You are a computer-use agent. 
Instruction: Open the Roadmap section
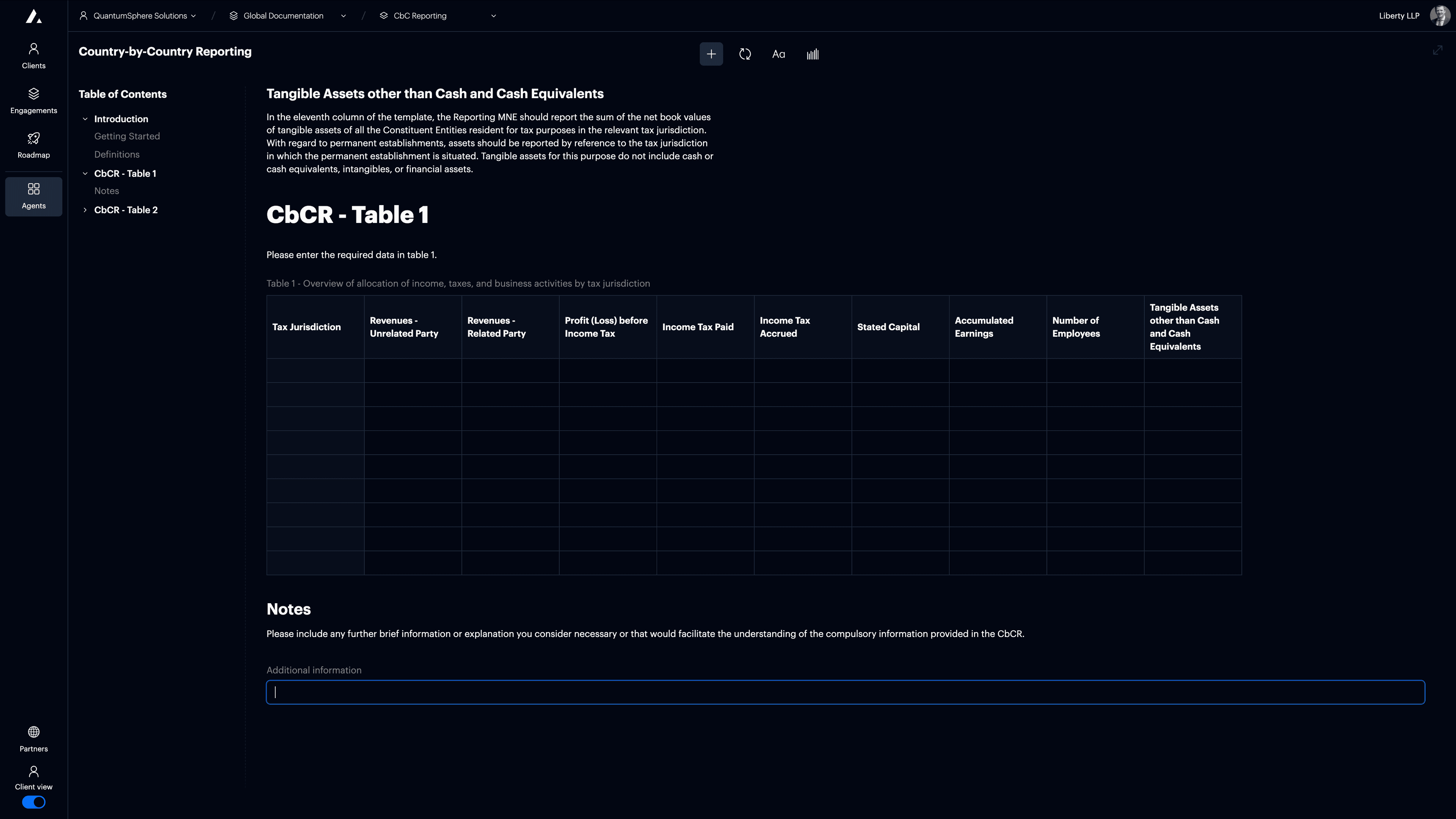click(x=33, y=145)
